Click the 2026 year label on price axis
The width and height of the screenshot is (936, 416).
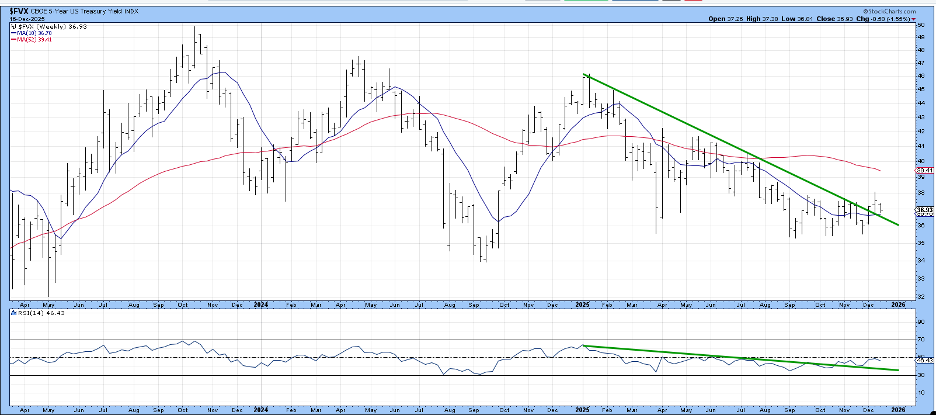coord(898,299)
